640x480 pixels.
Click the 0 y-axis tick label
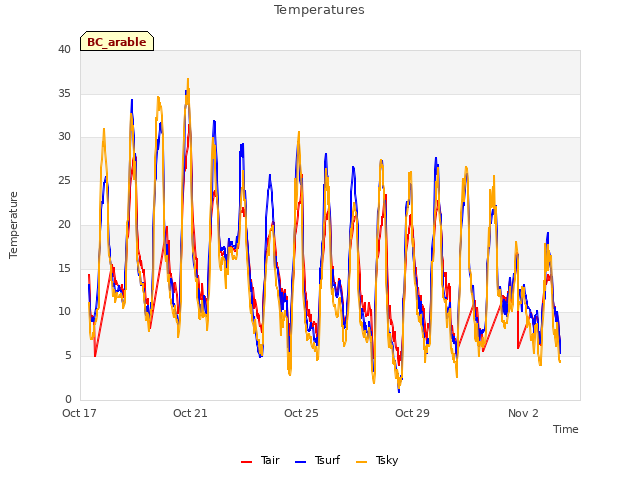click(68, 399)
